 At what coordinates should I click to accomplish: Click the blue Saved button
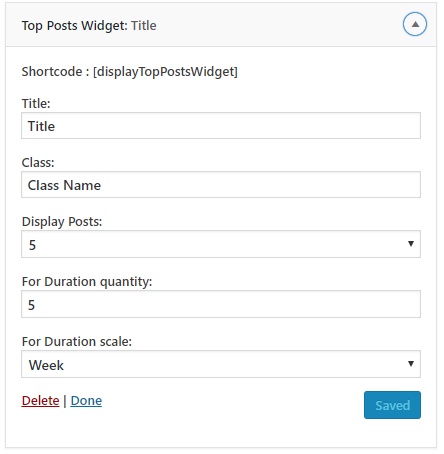click(392, 405)
